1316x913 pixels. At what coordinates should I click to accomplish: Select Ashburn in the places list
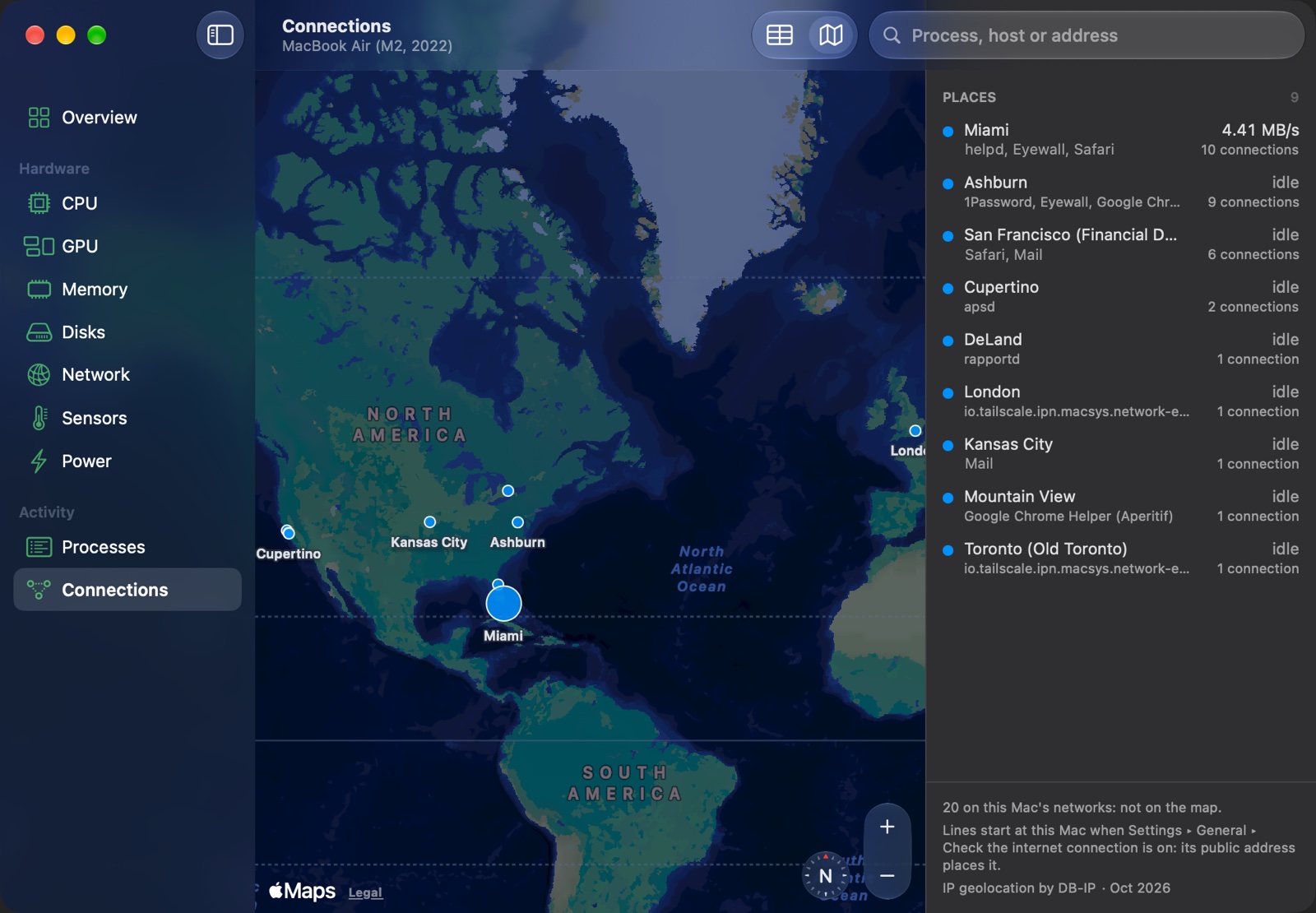(x=1120, y=192)
